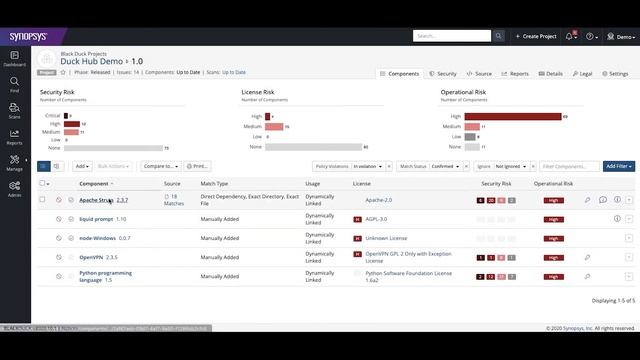Remove the Ignore filter
This screenshot has width=640, height=360.
pyautogui.click(x=533, y=166)
